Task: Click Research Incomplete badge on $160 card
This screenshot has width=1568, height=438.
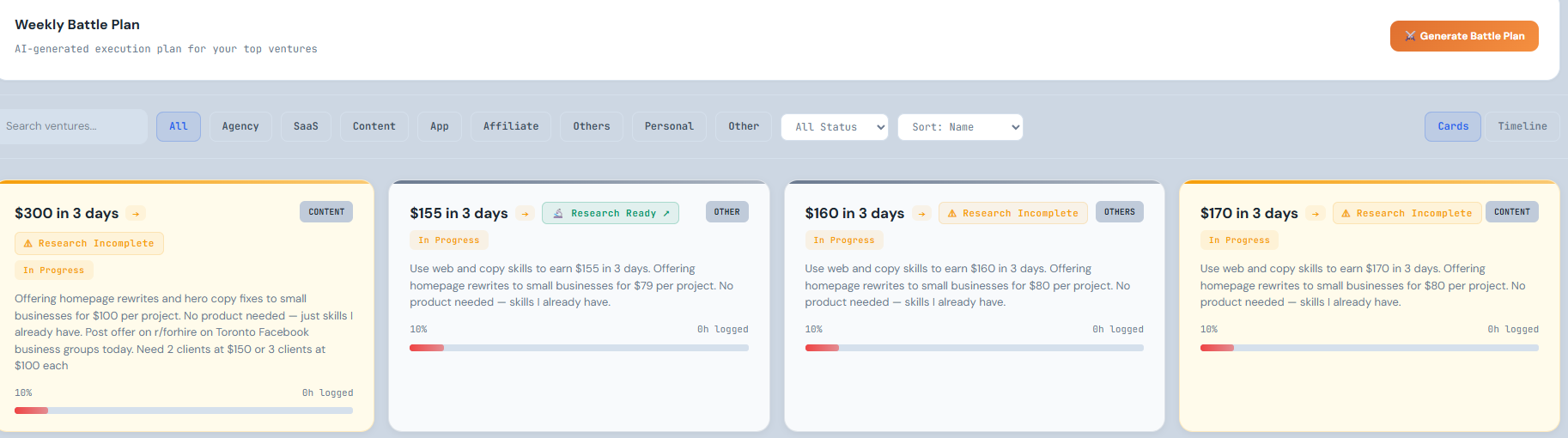Action: [x=1013, y=213]
